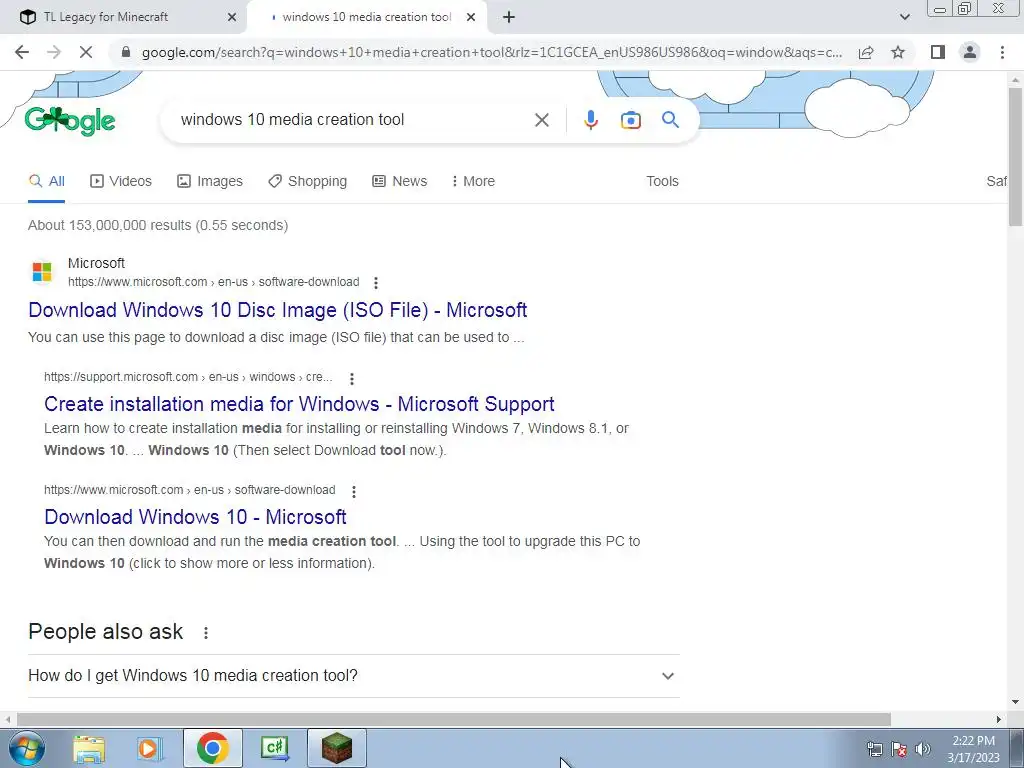Close the windows 10 media creation tool tab
The image size is (1024, 768).
coord(470,18)
